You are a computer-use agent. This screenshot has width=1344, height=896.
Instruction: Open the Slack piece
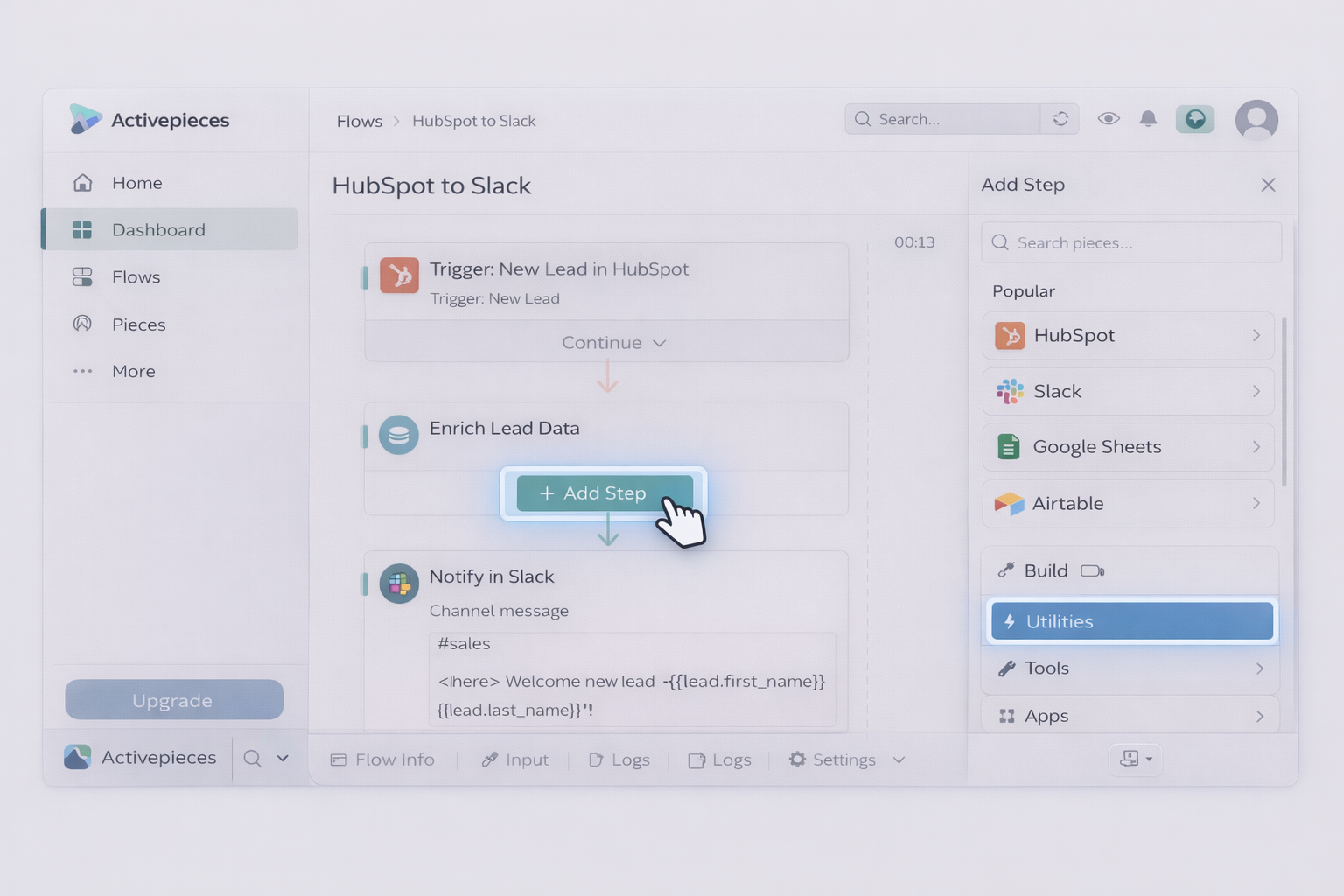[x=1128, y=391]
